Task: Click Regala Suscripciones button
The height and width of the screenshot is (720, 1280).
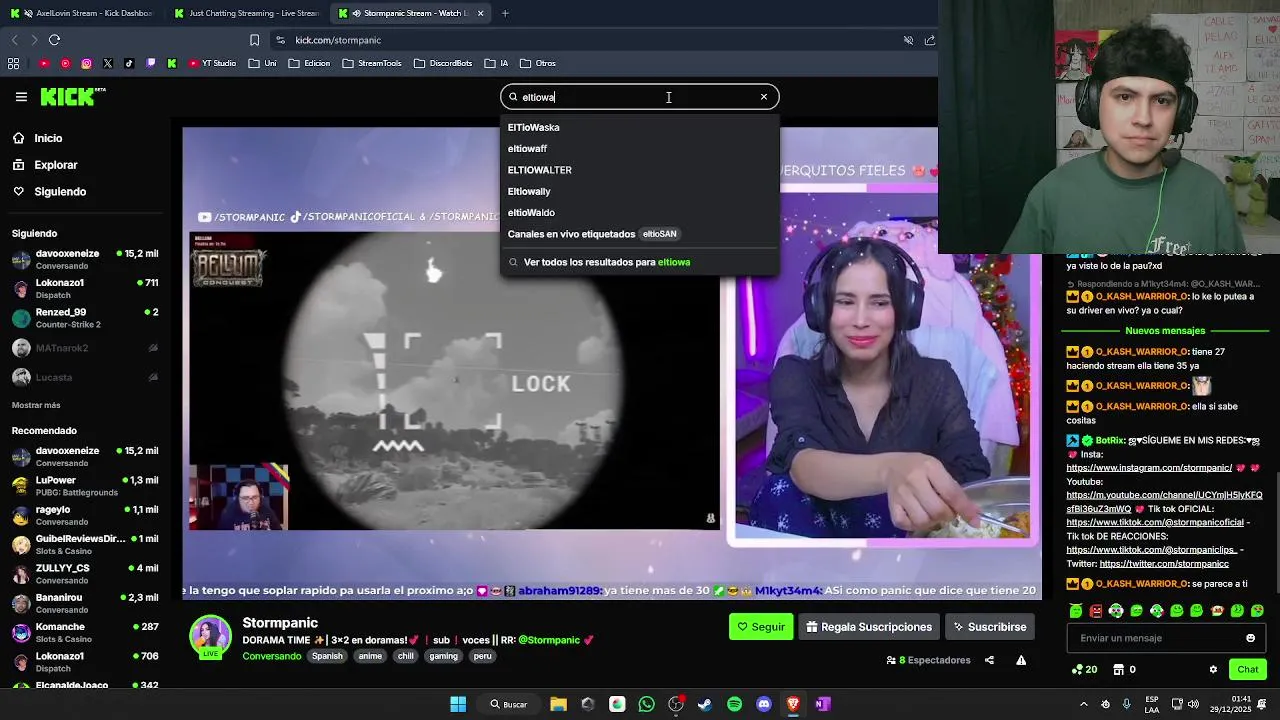Action: (869, 627)
